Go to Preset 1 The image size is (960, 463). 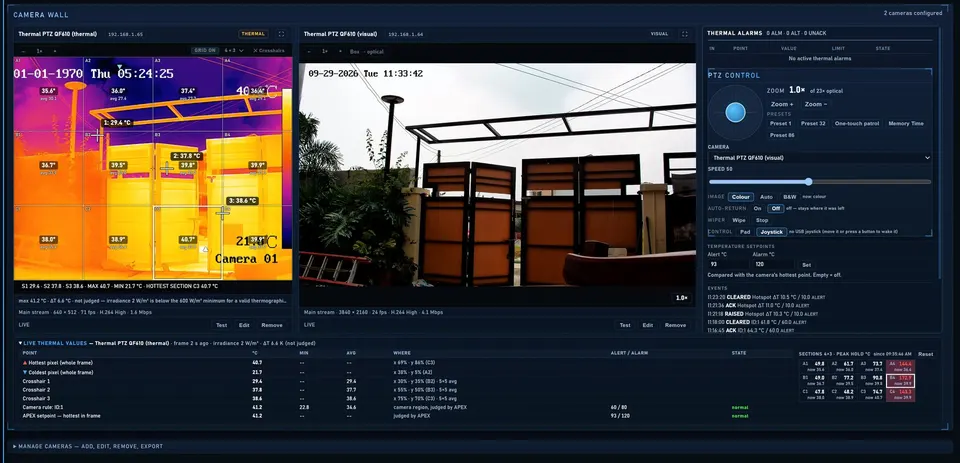click(x=780, y=124)
